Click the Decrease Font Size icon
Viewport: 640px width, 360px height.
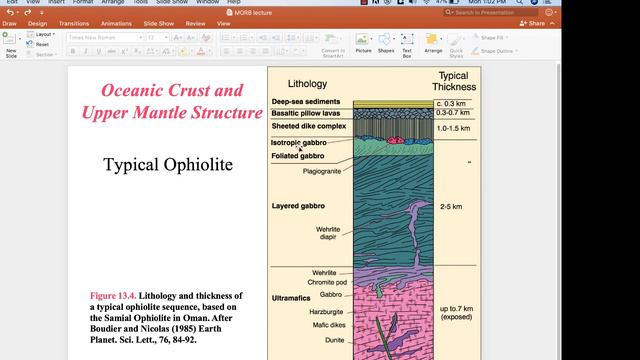coord(191,38)
